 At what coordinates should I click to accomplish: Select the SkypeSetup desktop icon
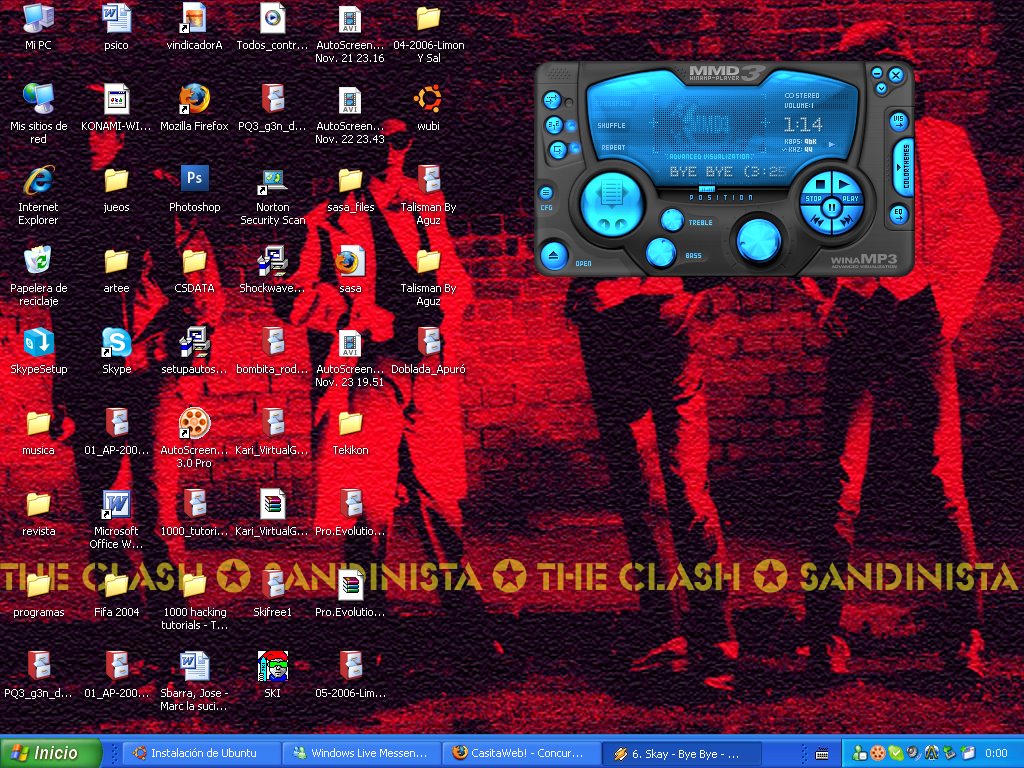click(x=38, y=351)
